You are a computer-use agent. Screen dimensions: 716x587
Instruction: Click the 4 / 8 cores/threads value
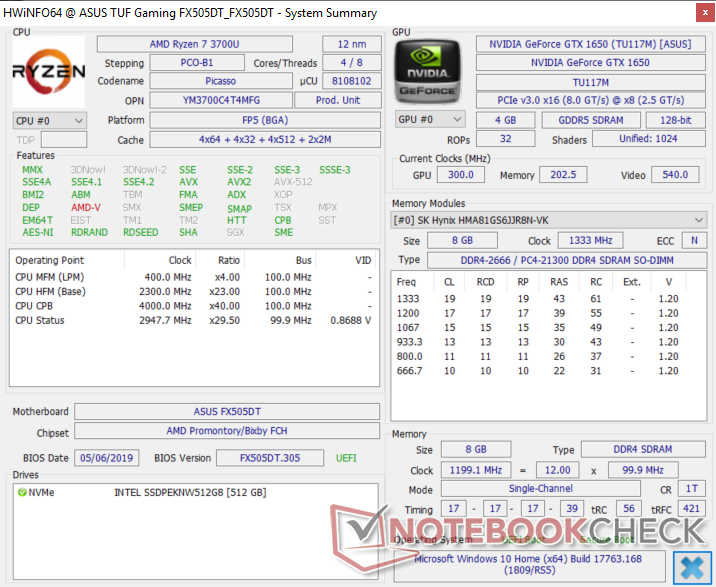pos(352,63)
